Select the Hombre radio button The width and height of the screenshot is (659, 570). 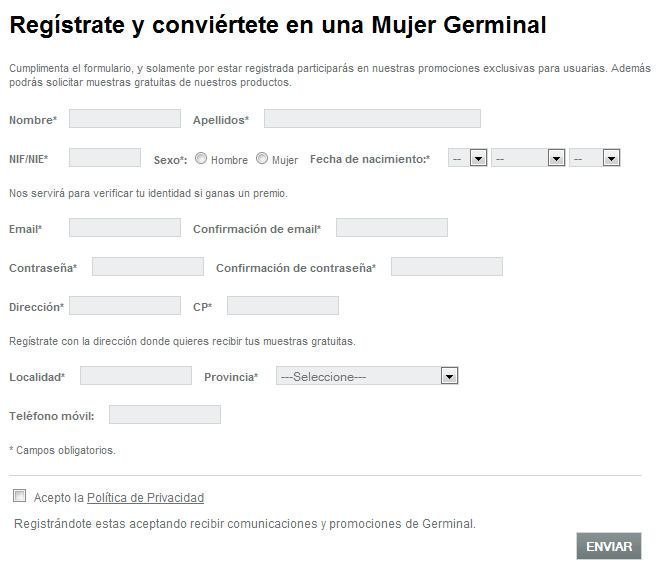pyautogui.click(x=201, y=158)
